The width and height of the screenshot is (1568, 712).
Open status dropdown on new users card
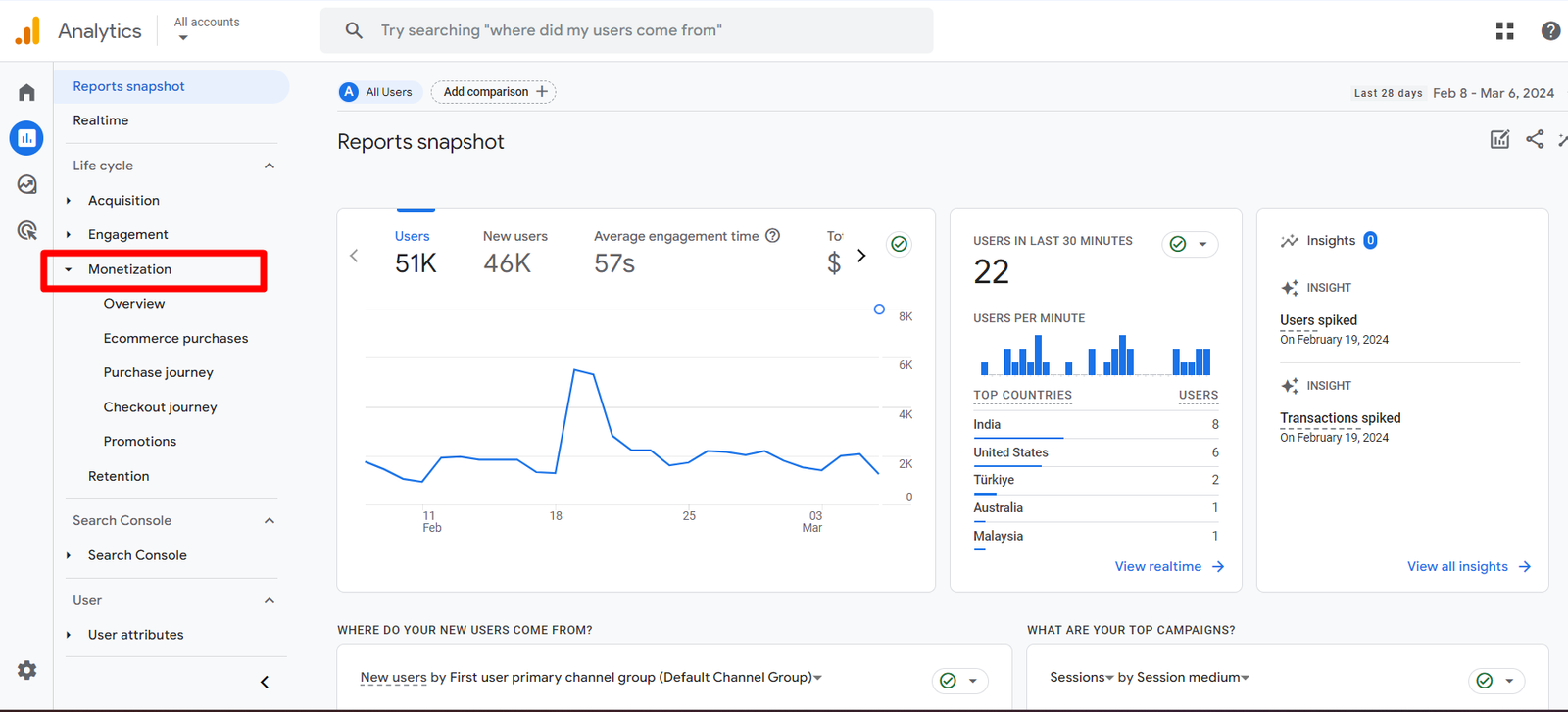(959, 681)
